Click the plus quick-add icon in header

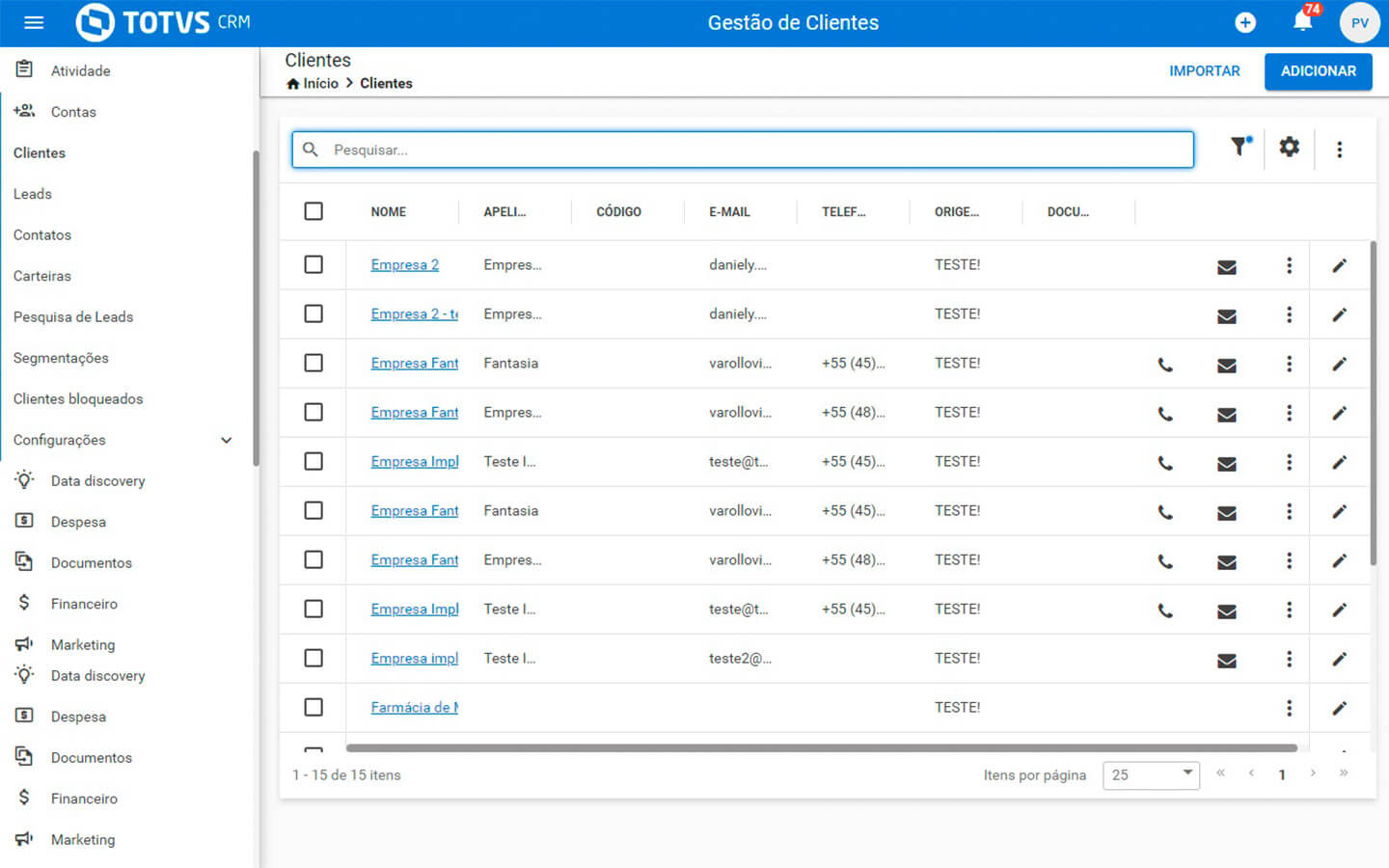tap(1245, 22)
